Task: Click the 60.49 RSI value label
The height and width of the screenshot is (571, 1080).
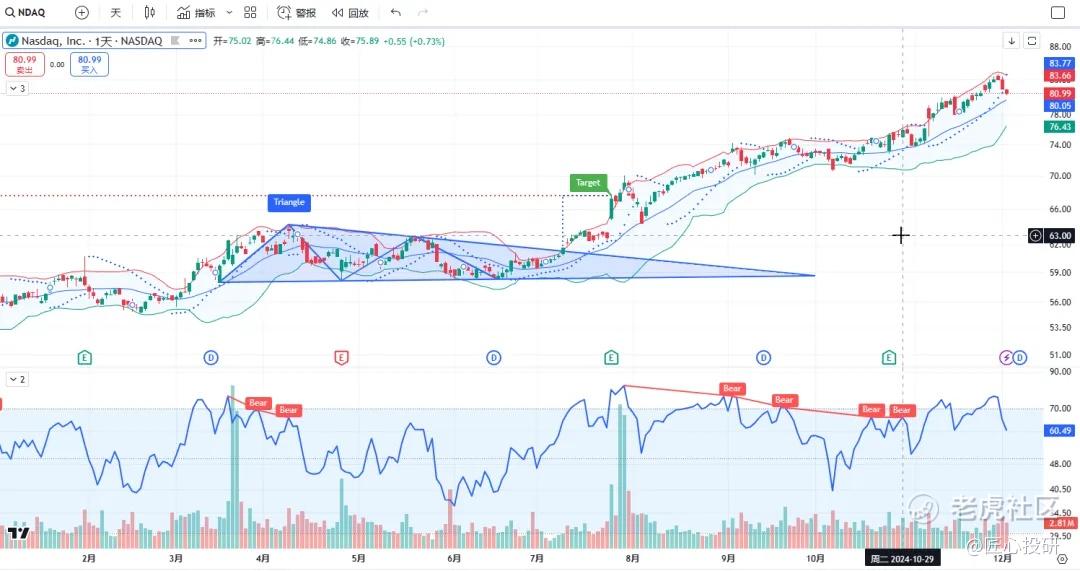Action: point(1060,430)
